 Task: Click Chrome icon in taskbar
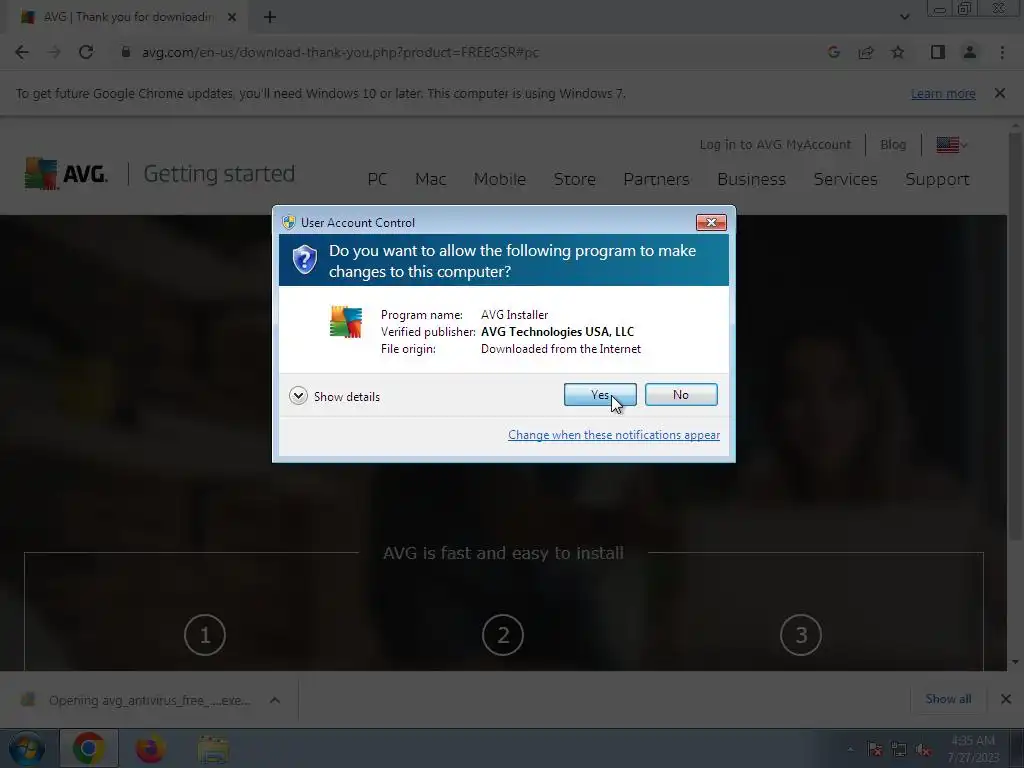pyautogui.click(x=89, y=748)
